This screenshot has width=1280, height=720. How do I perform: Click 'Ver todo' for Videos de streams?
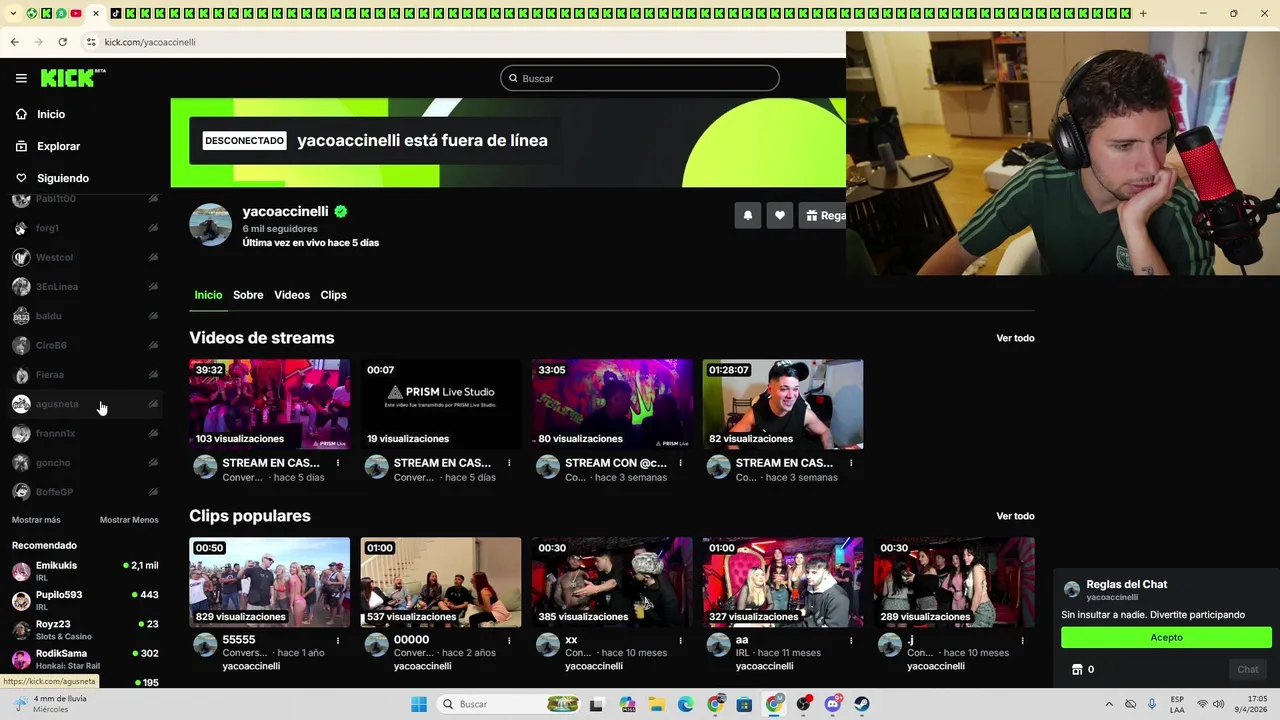(1015, 338)
